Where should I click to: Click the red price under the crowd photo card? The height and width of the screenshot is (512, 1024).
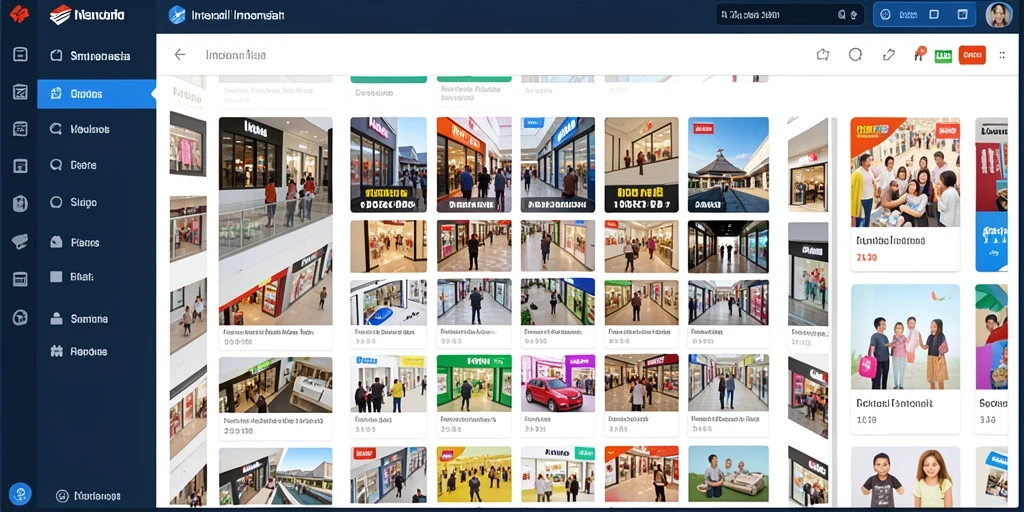[867, 258]
